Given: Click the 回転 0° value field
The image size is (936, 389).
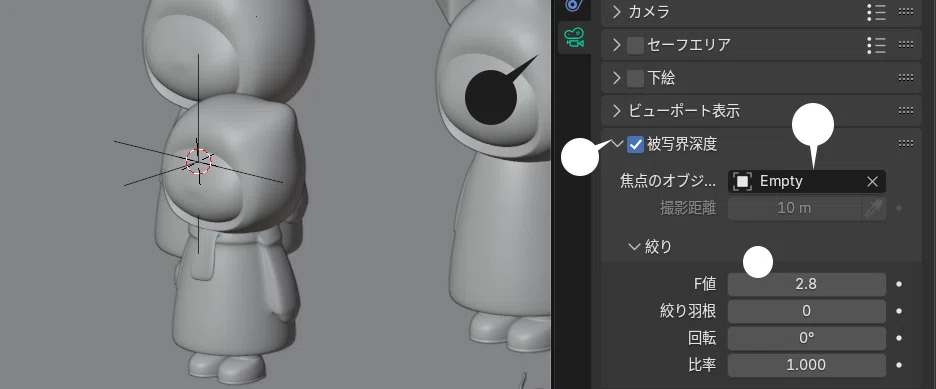Looking at the screenshot, I should tap(806, 338).
